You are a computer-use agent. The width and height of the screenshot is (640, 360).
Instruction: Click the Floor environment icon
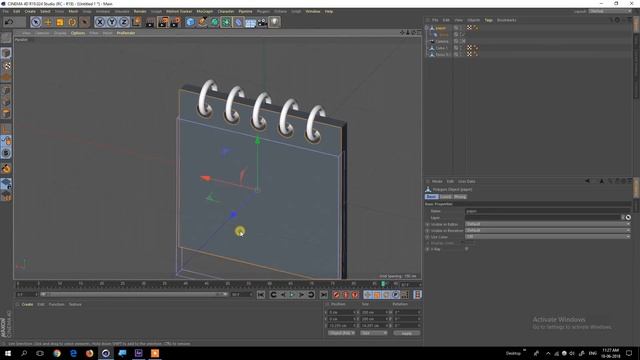click(x=250, y=22)
